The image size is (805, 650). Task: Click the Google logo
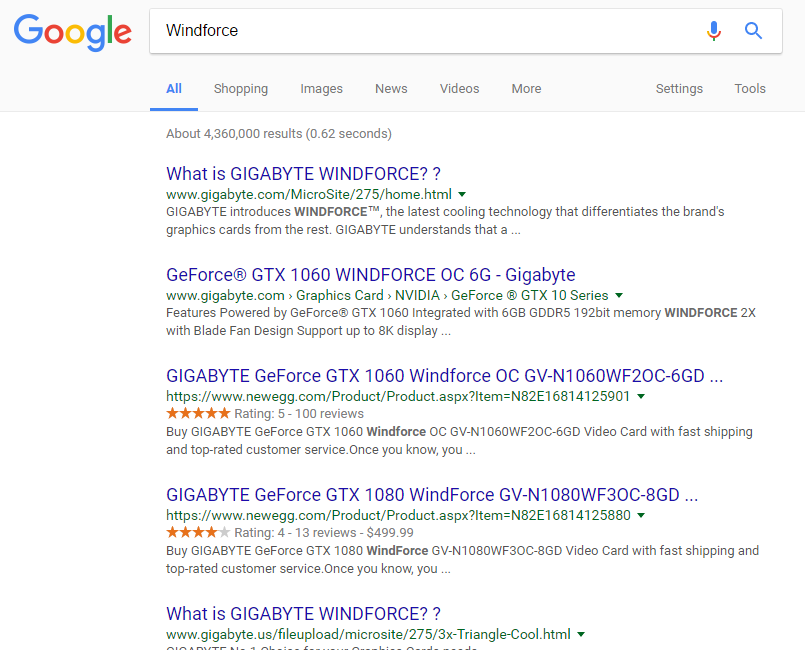pyautogui.click(x=72, y=32)
